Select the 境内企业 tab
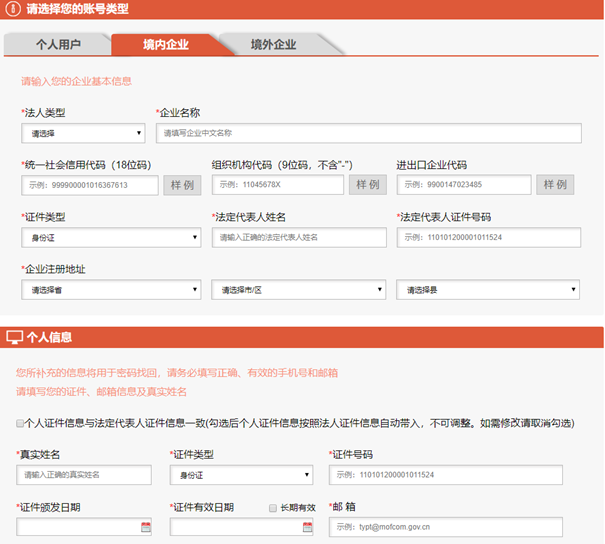Viewport: 605px width, 544px height. pos(165,45)
